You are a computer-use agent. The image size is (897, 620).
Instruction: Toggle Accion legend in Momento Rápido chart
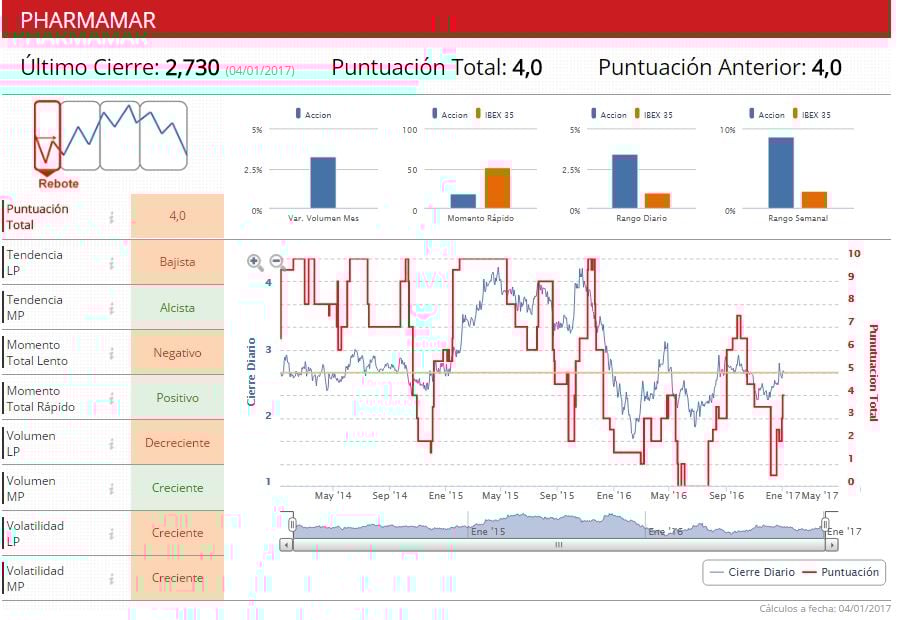tap(450, 114)
